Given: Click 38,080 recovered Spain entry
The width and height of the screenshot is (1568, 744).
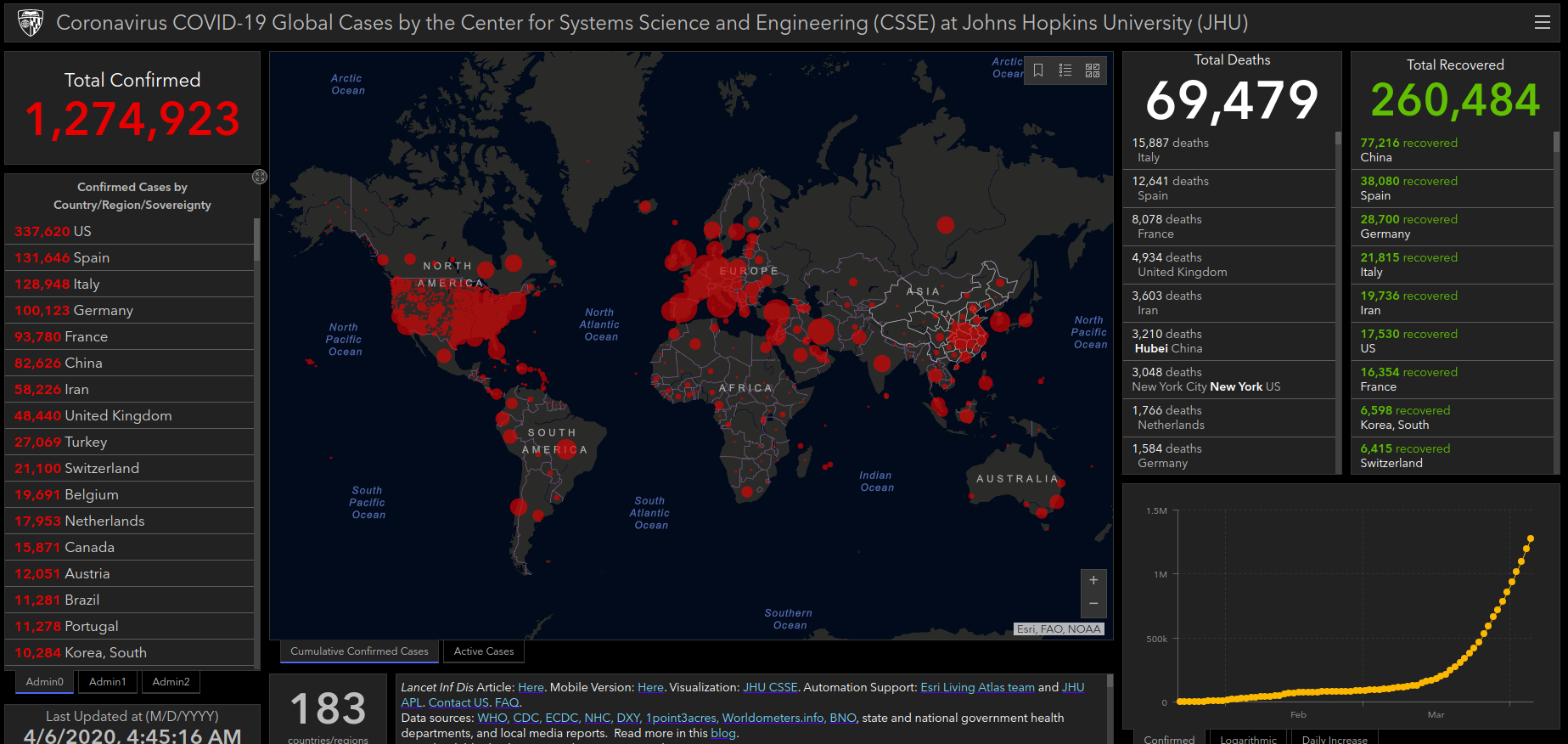Looking at the screenshot, I should [1453, 189].
